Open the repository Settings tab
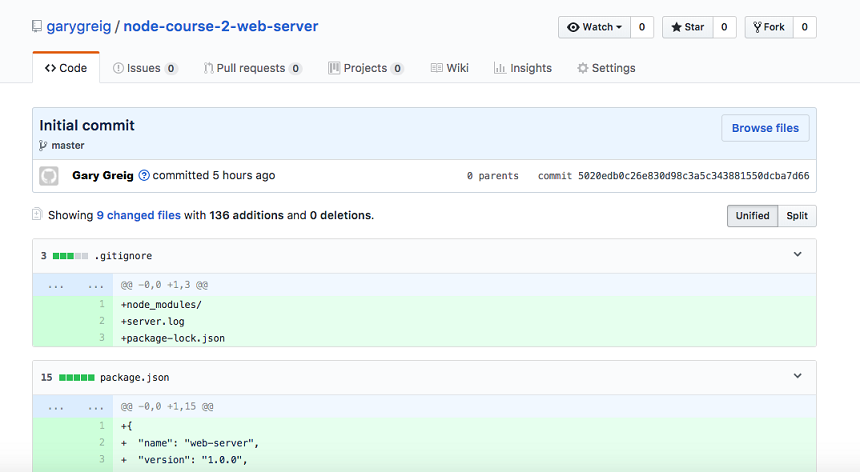Viewport: 860px width, 472px height. [606, 68]
